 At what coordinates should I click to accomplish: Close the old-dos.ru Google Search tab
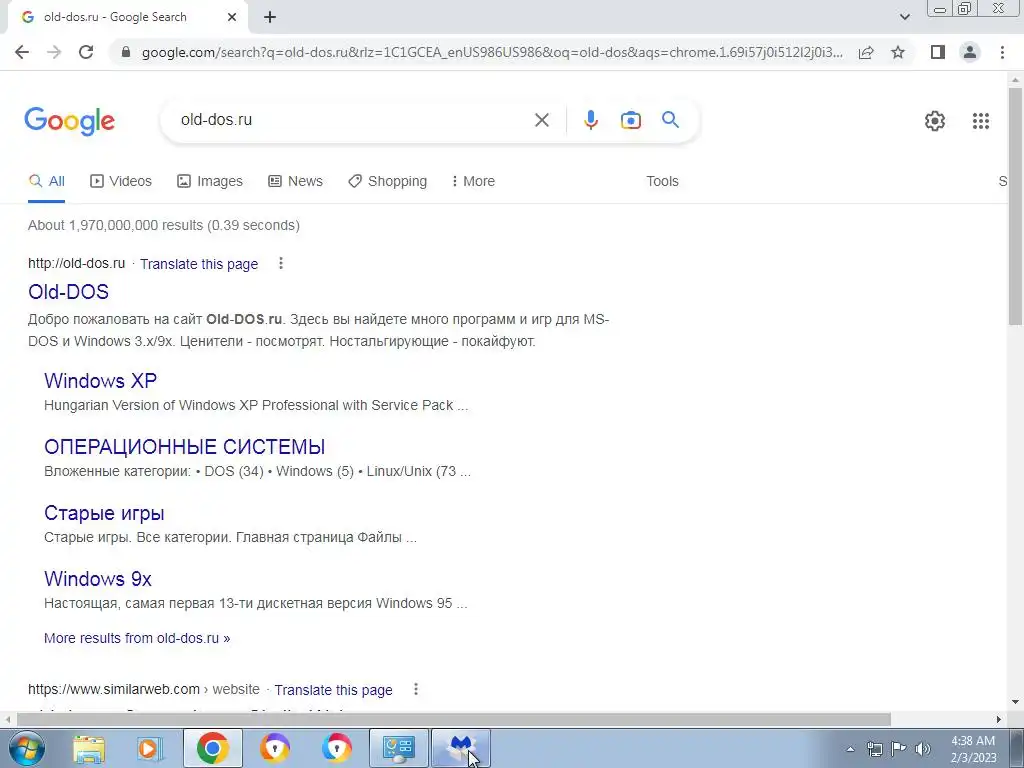click(232, 17)
